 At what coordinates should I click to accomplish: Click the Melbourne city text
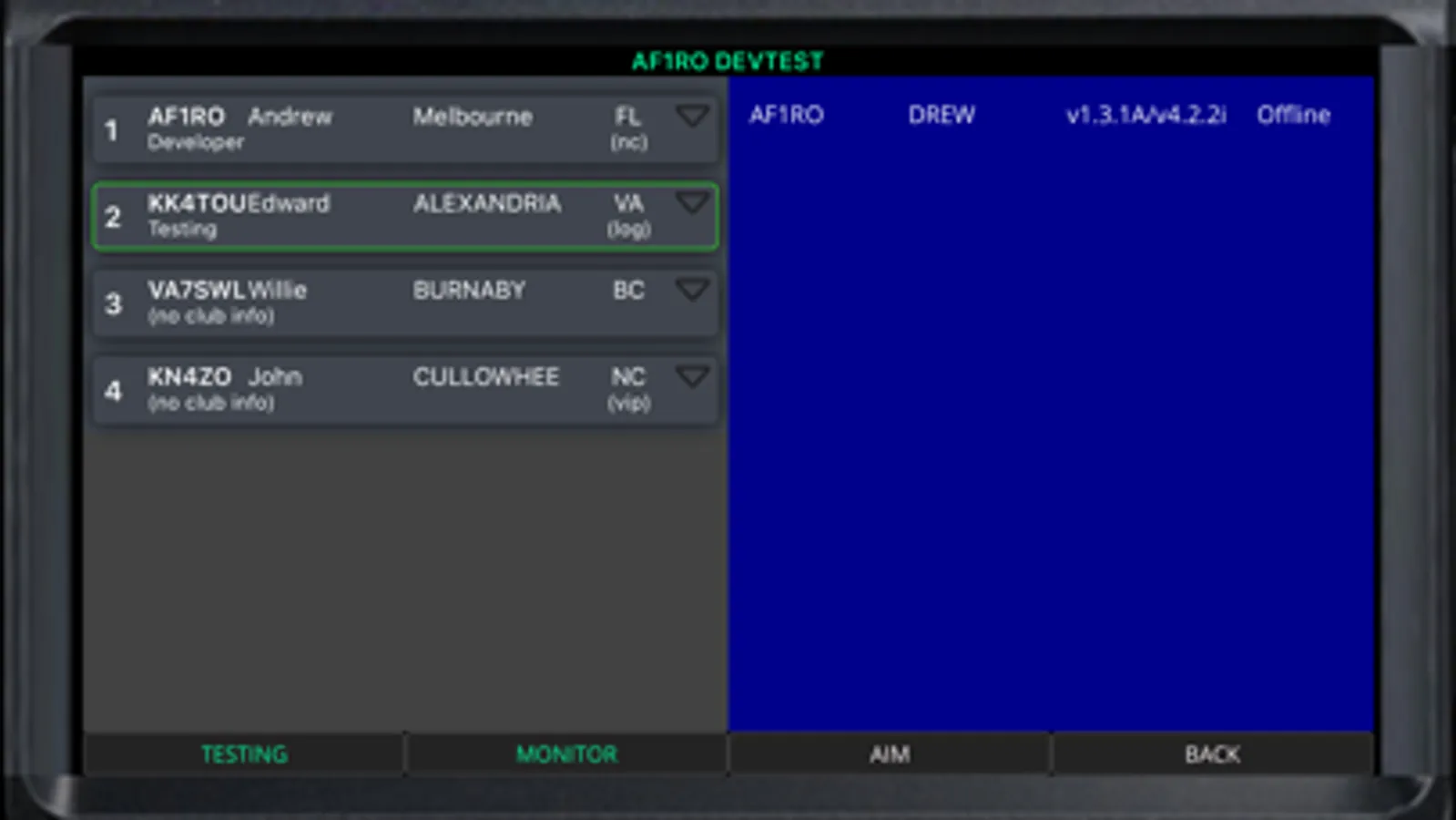coord(473,117)
